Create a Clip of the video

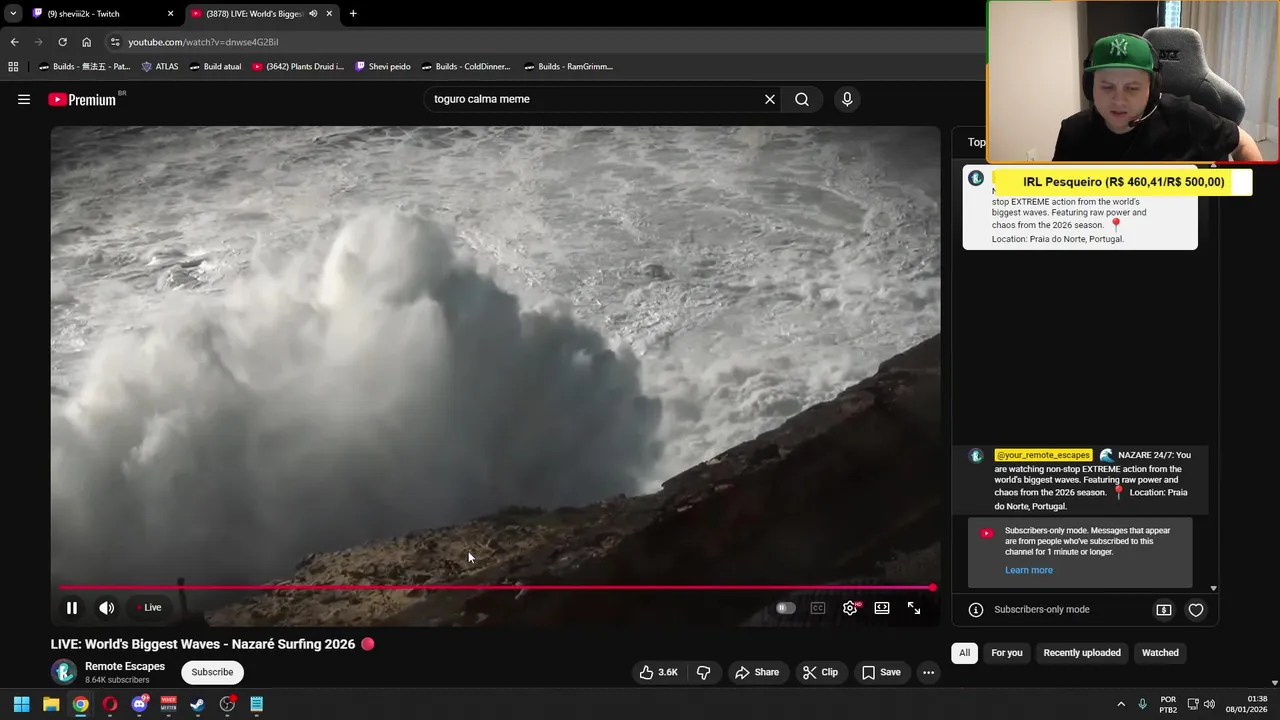(x=821, y=672)
